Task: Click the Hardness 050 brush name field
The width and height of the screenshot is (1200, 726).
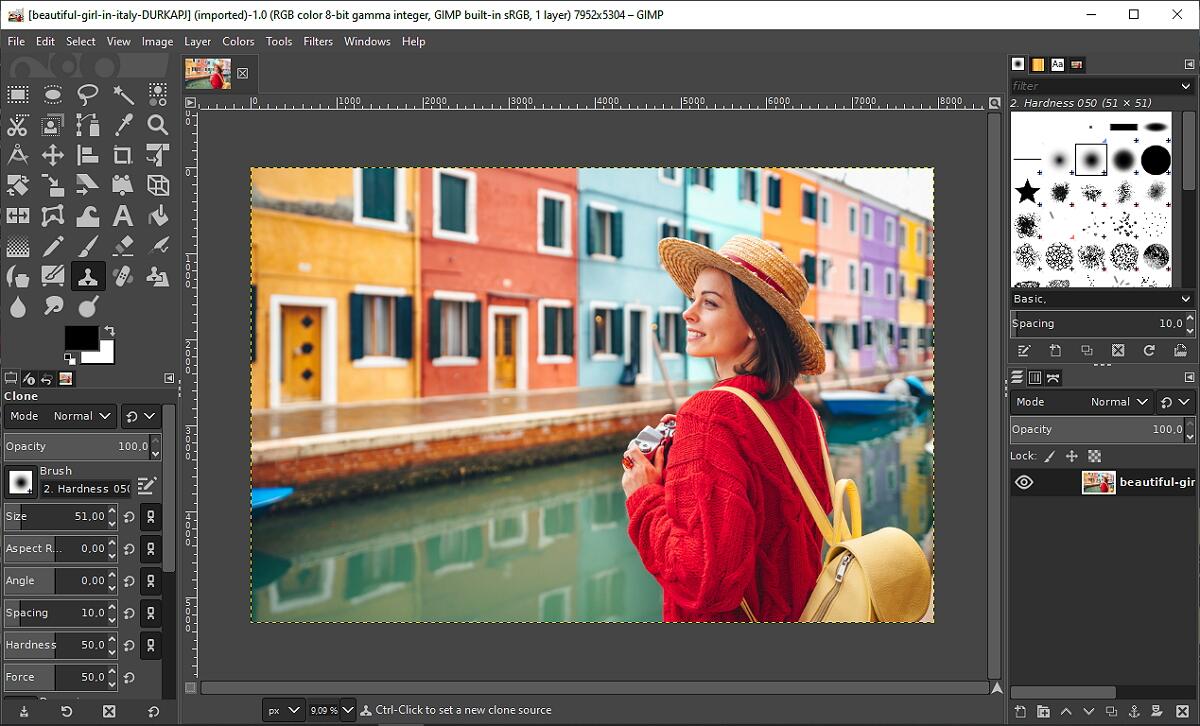Action: pyautogui.click(x=85, y=489)
